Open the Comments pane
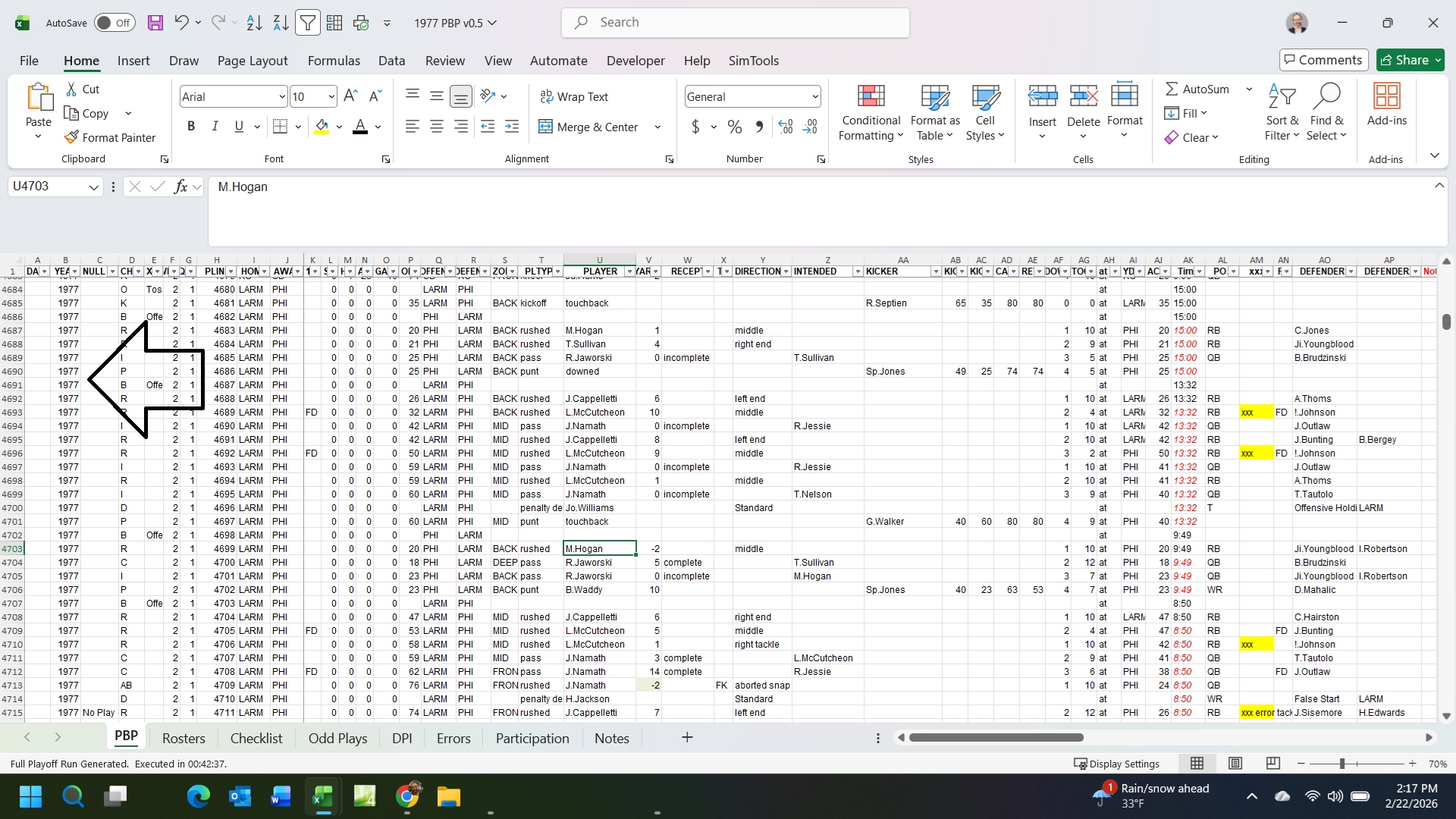This screenshot has width=1456, height=819. click(x=1323, y=60)
